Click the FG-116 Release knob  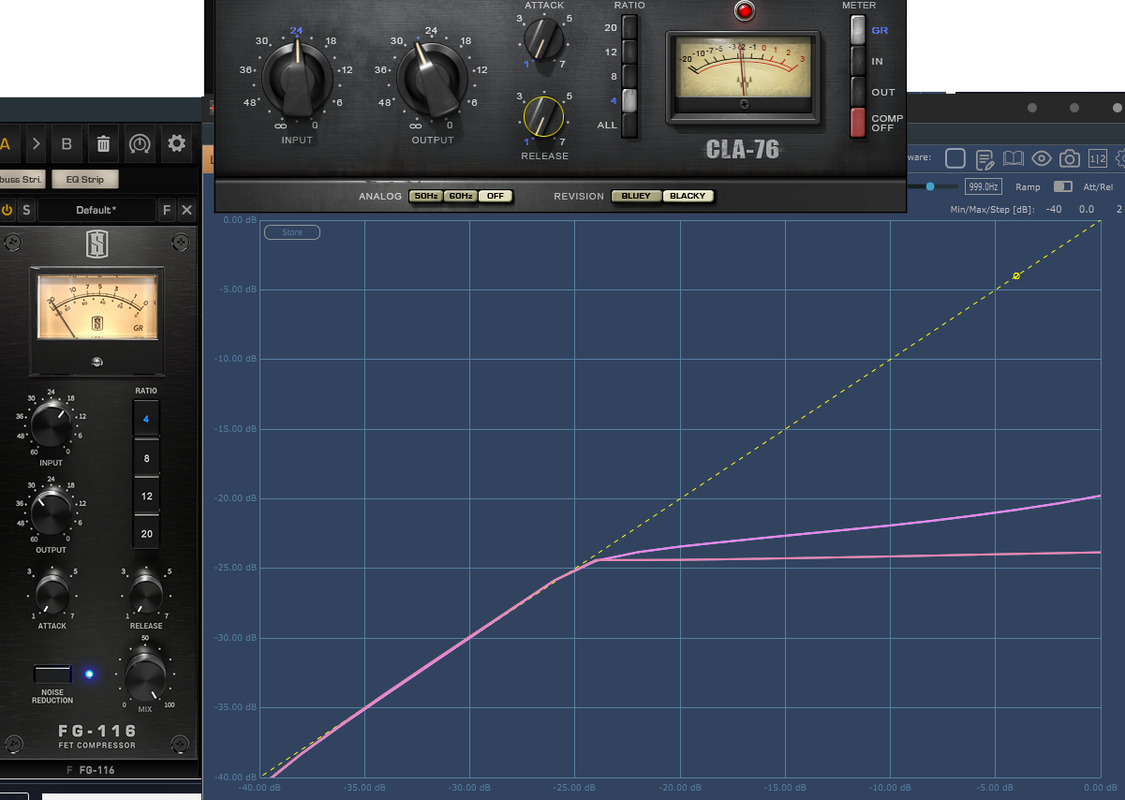146,594
